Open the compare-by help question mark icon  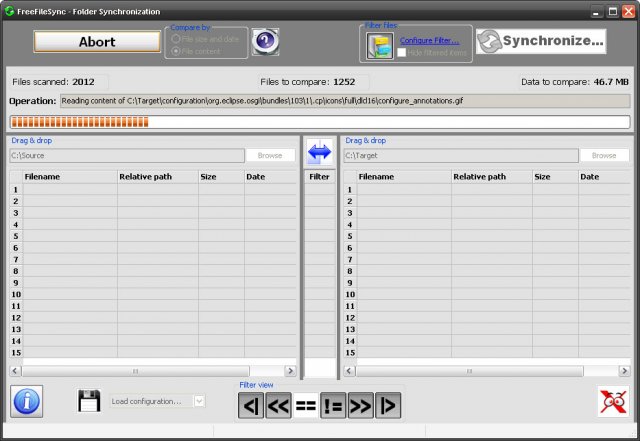coord(265,41)
